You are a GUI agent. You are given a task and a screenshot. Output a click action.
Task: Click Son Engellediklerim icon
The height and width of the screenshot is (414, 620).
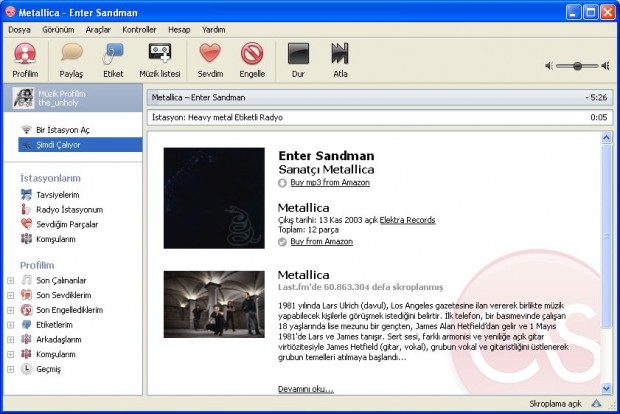click(26, 310)
